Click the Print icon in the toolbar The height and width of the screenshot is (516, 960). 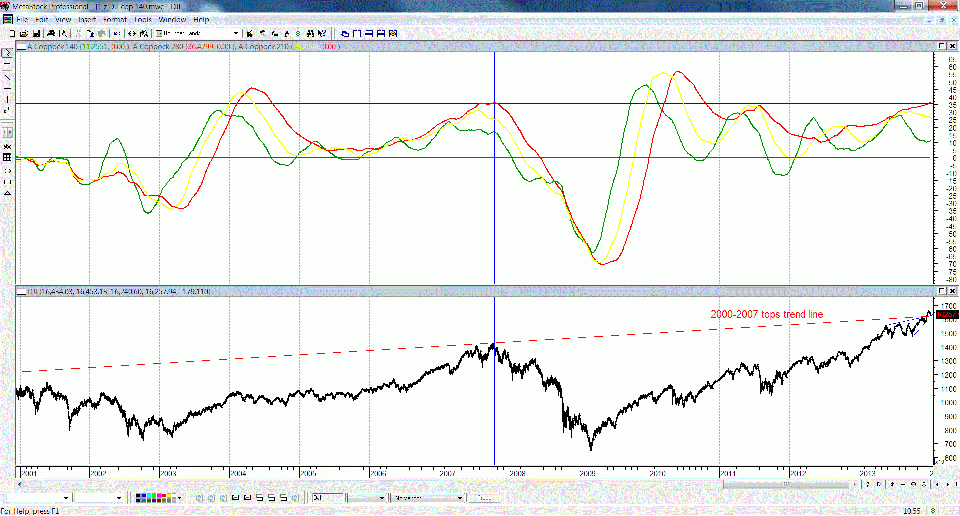51,33
